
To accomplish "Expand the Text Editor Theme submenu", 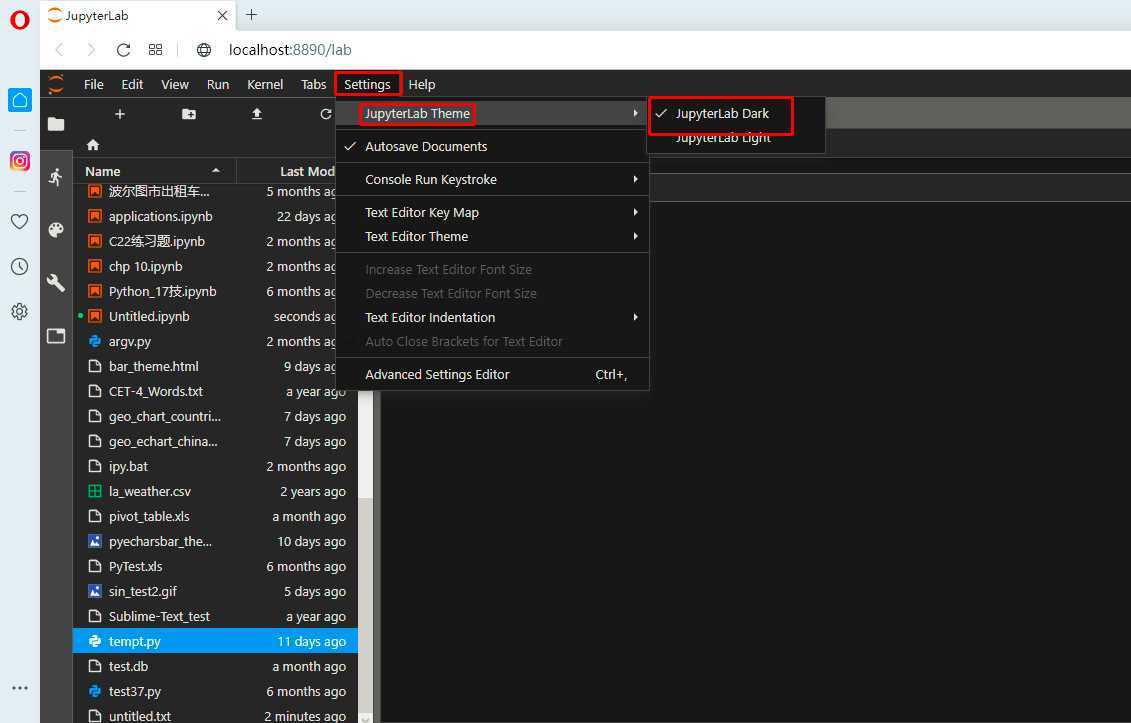I will [492, 237].
